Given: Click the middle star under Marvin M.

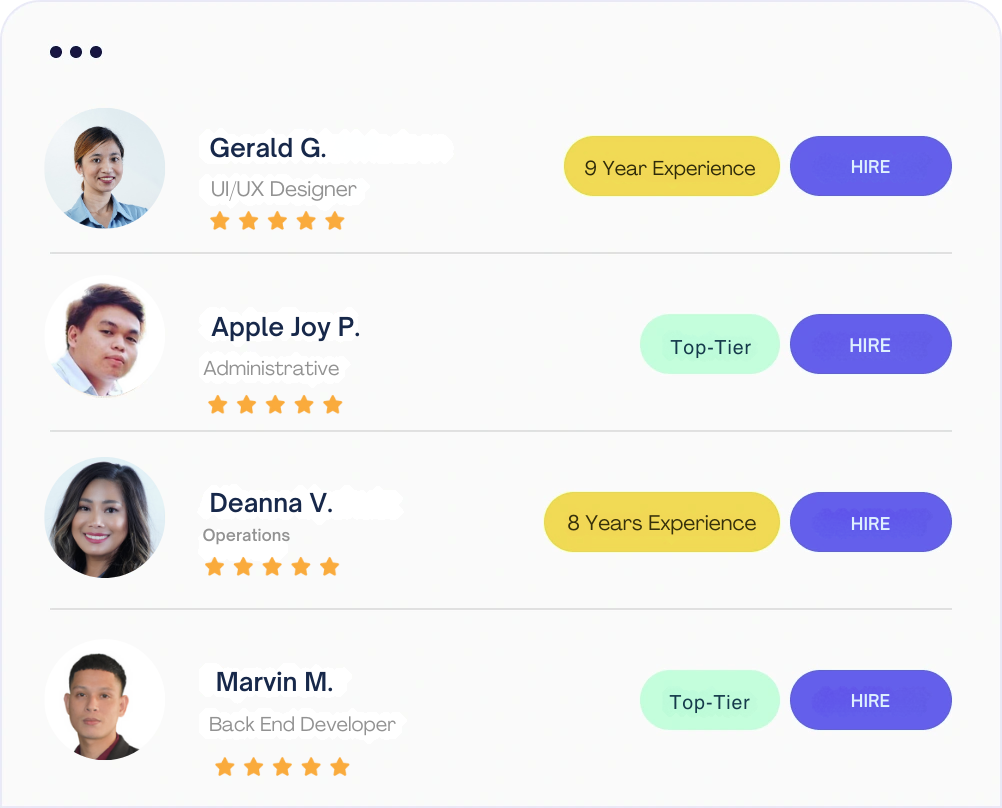Looking at the screenshot, I should click(281, 766).
